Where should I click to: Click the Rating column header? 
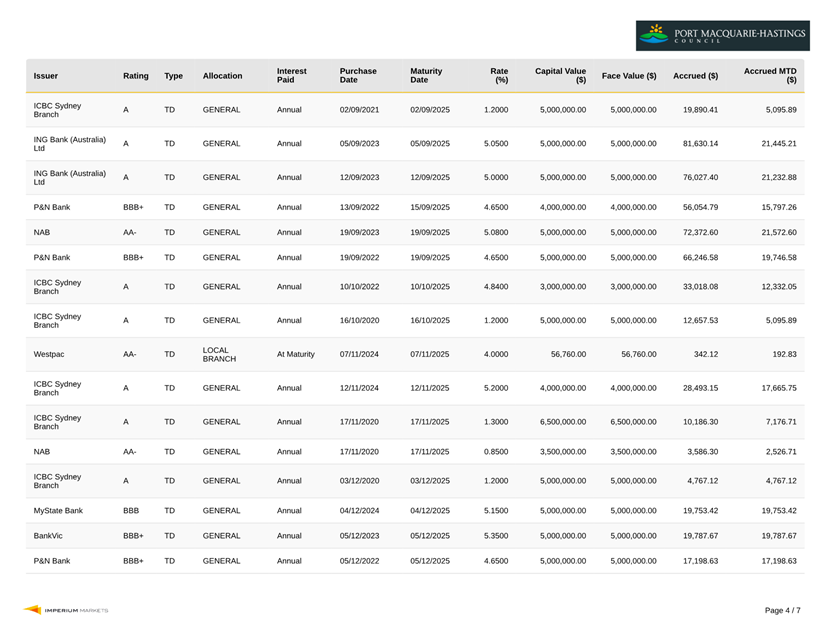pyautogui.click(x=136, y=76)
